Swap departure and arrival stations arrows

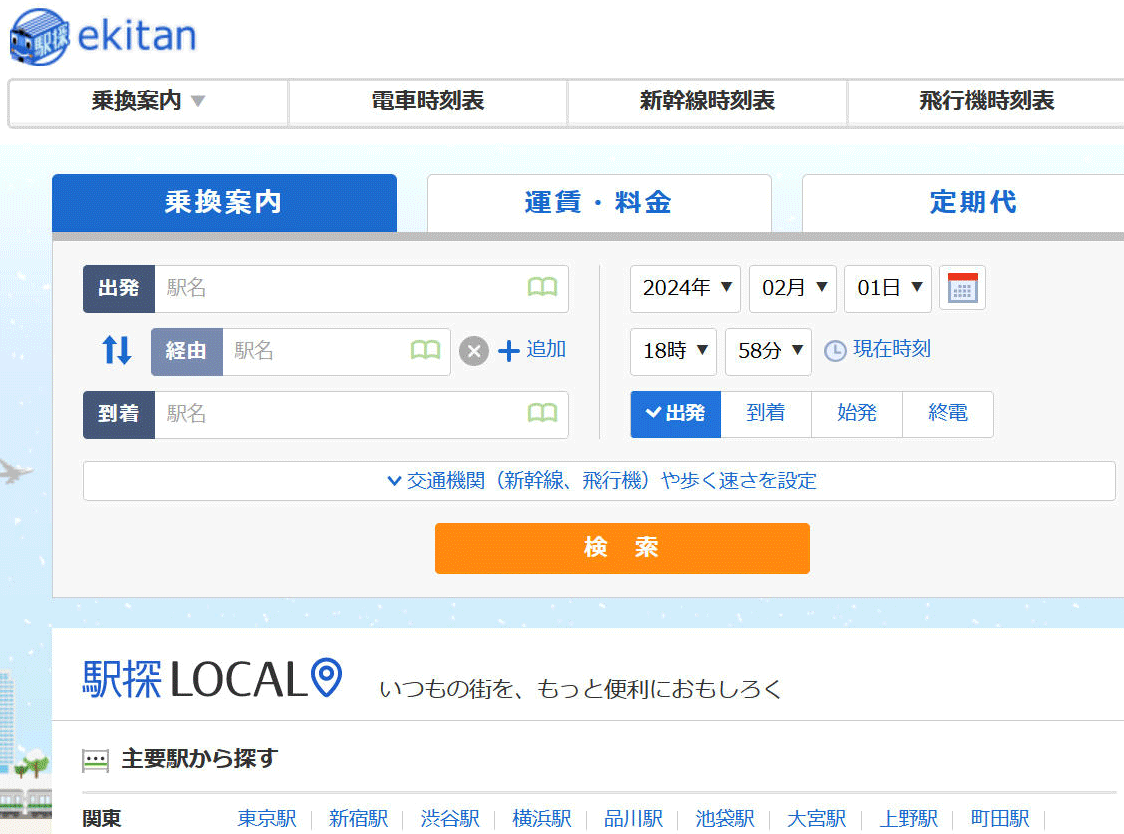pos(117,350)
